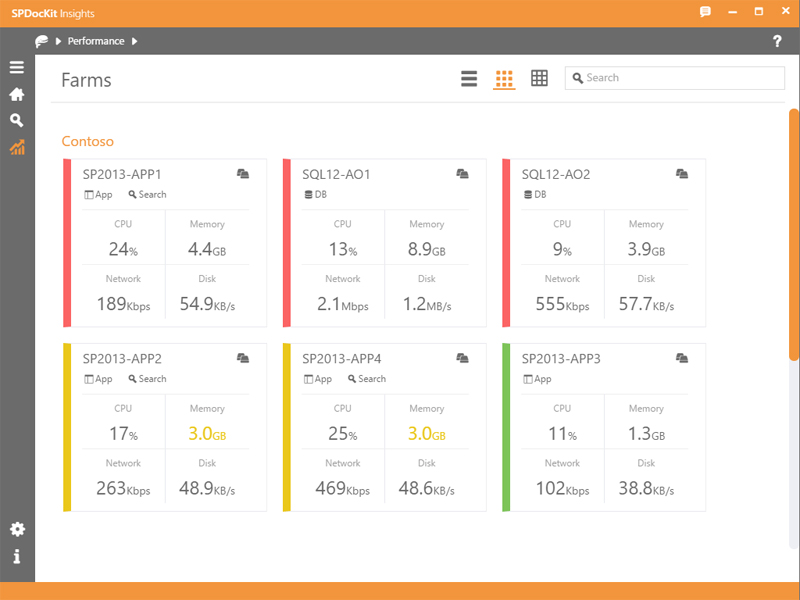Click Network value 555Kbps
This screenshot has height=600, width=800.
point(562,304)
